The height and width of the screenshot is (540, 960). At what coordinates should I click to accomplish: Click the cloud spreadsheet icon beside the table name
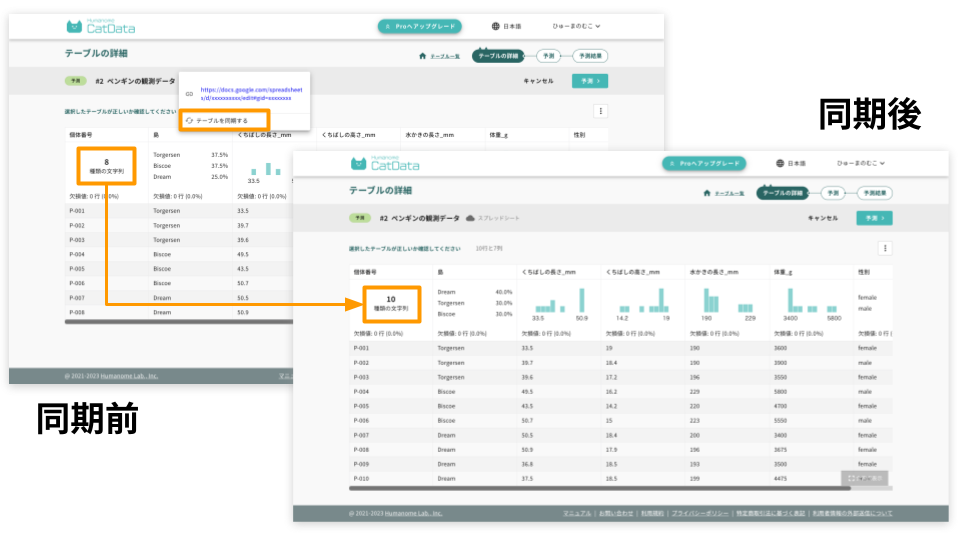(x=470, y=217)
